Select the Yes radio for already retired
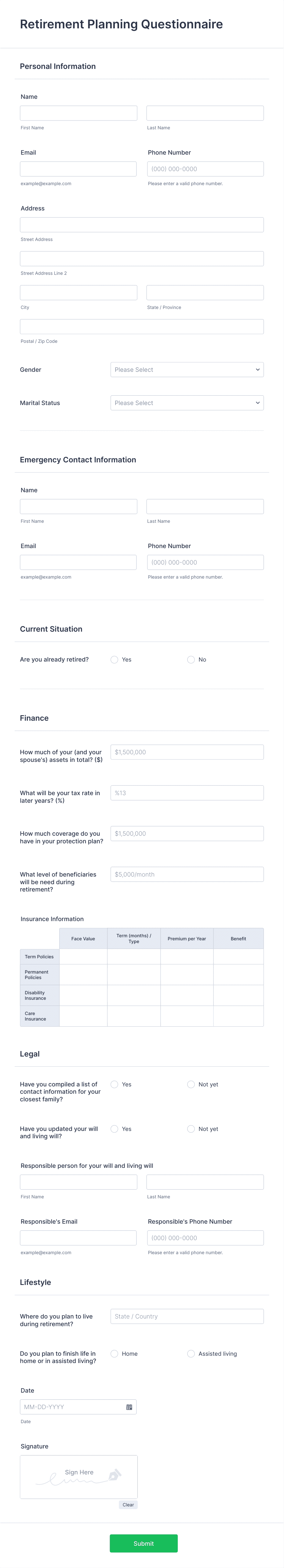Image resolution: width=284 pixels, height=1568 pixels. pos(113,659)
